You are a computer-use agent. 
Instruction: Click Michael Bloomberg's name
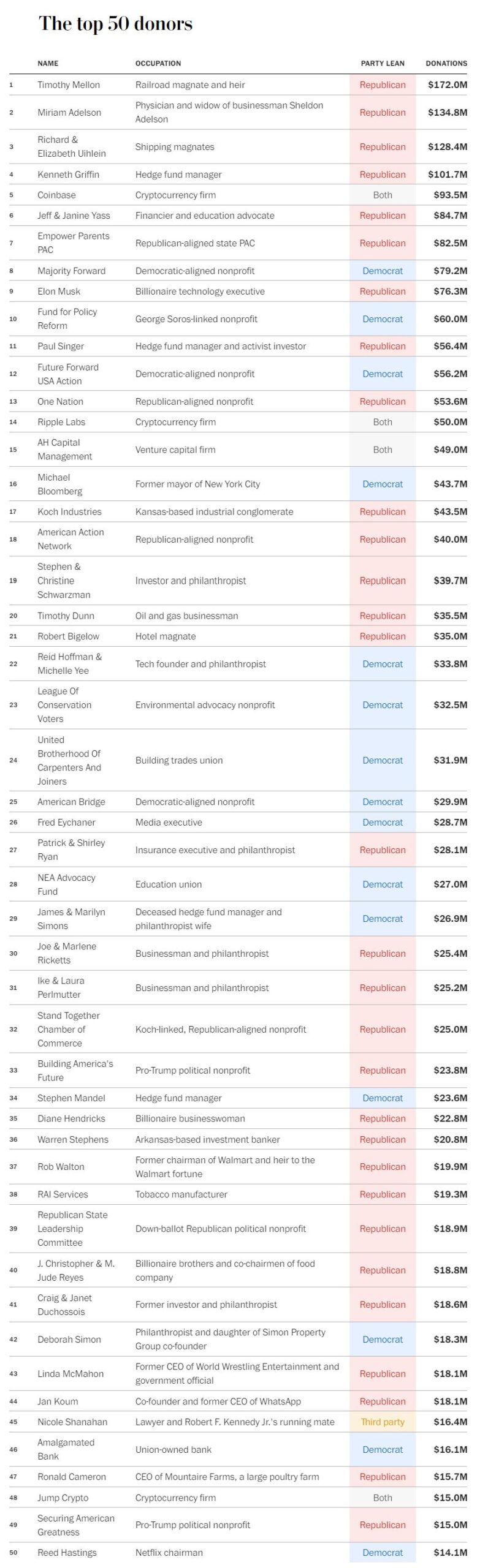59,484
